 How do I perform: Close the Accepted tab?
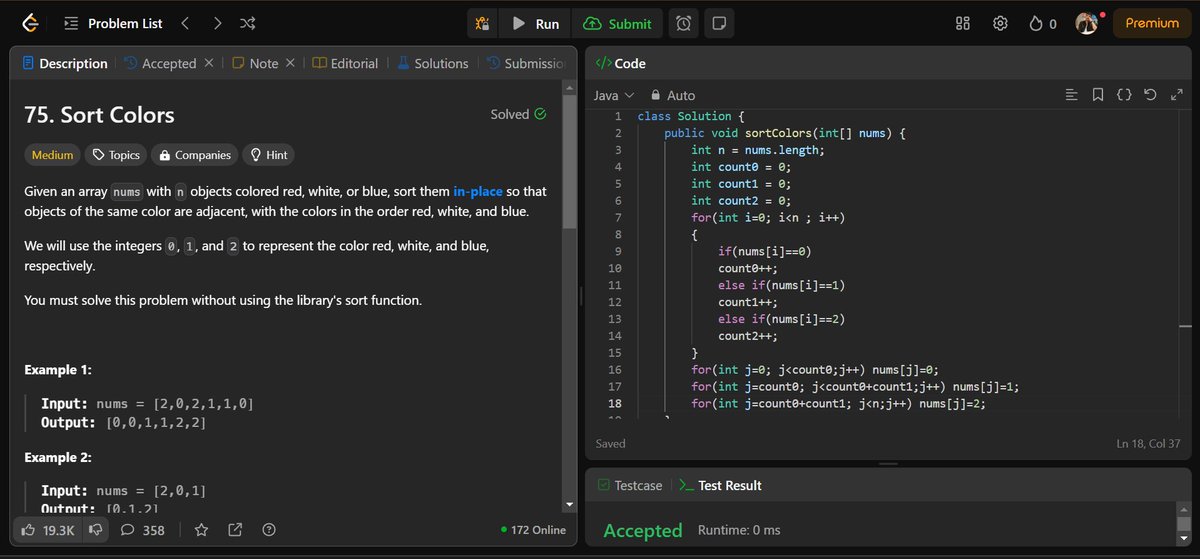click(209, 63)
